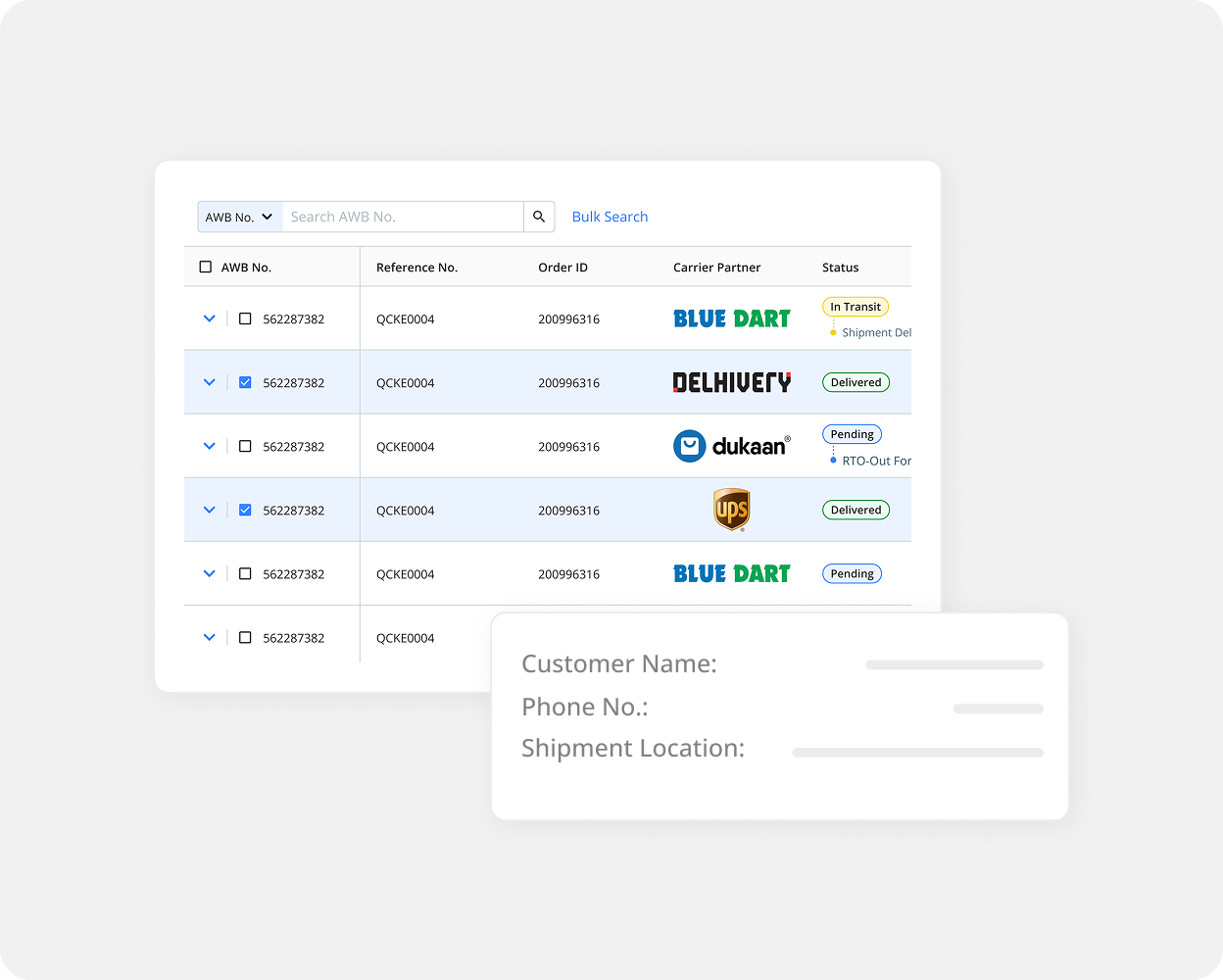Click the search magnifier icon
1223x980 pixels.
pyautogui.click(x=539, y=217)
